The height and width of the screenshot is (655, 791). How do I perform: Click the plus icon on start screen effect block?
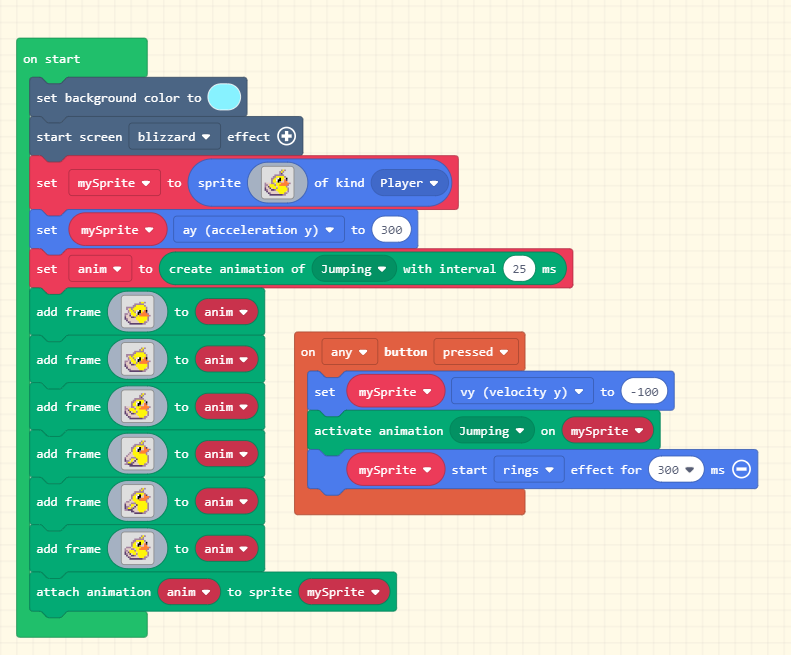click(286, 136)
